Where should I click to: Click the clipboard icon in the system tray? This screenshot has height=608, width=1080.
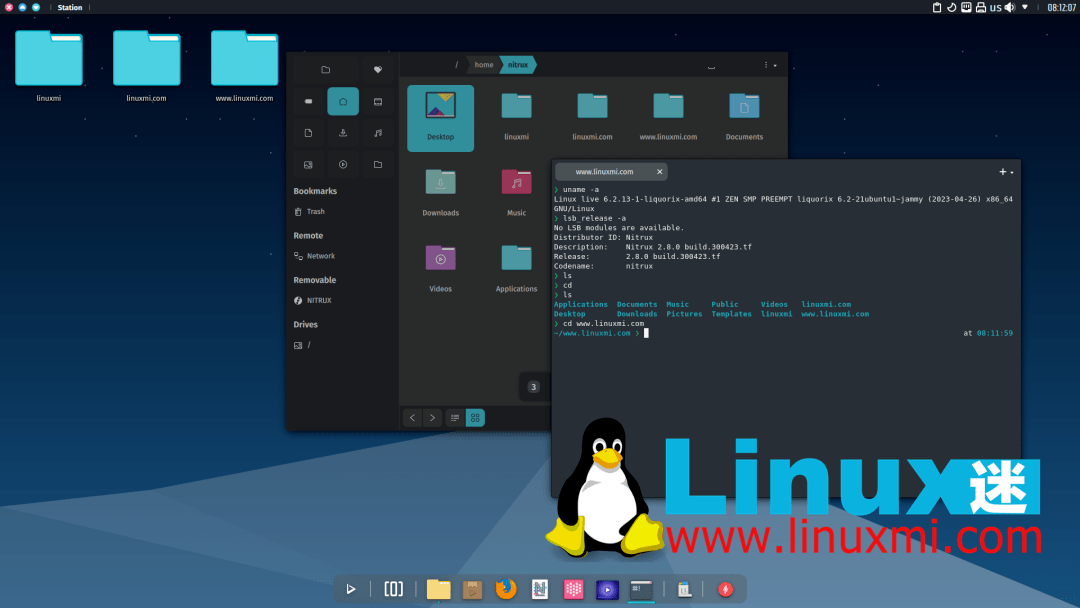click(x=937, y=7)
